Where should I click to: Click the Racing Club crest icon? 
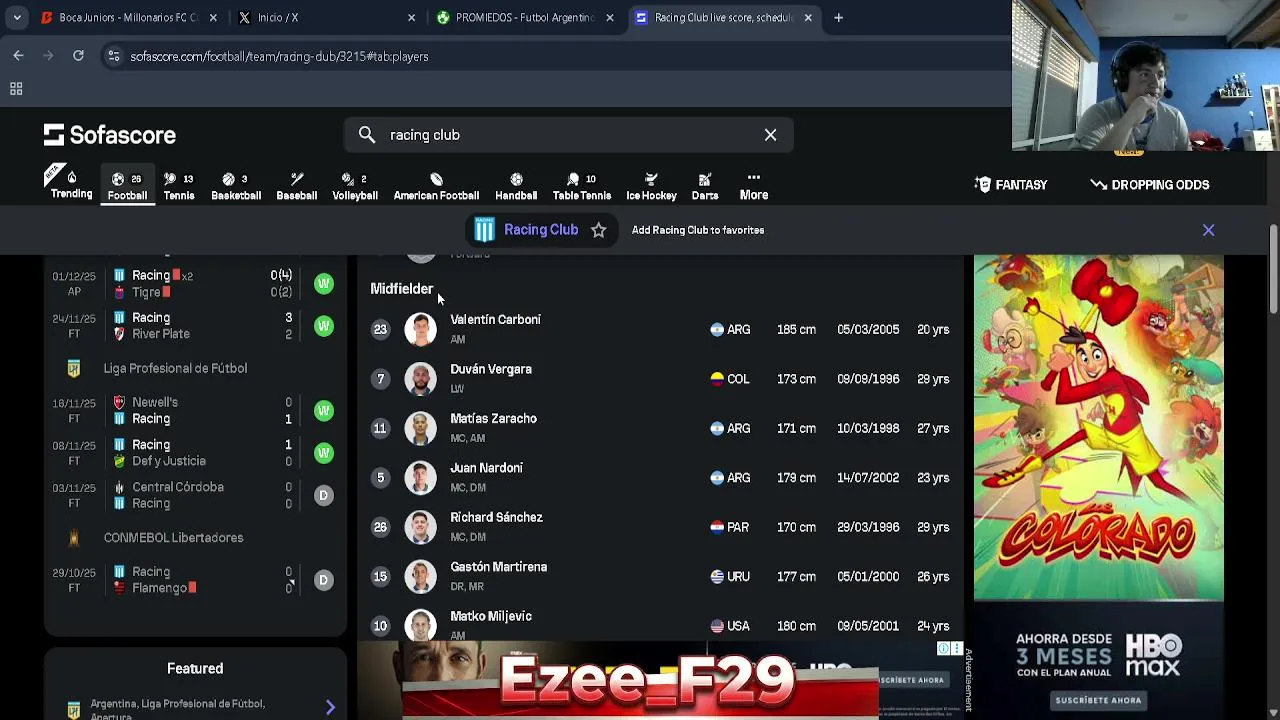click(485, 230)
